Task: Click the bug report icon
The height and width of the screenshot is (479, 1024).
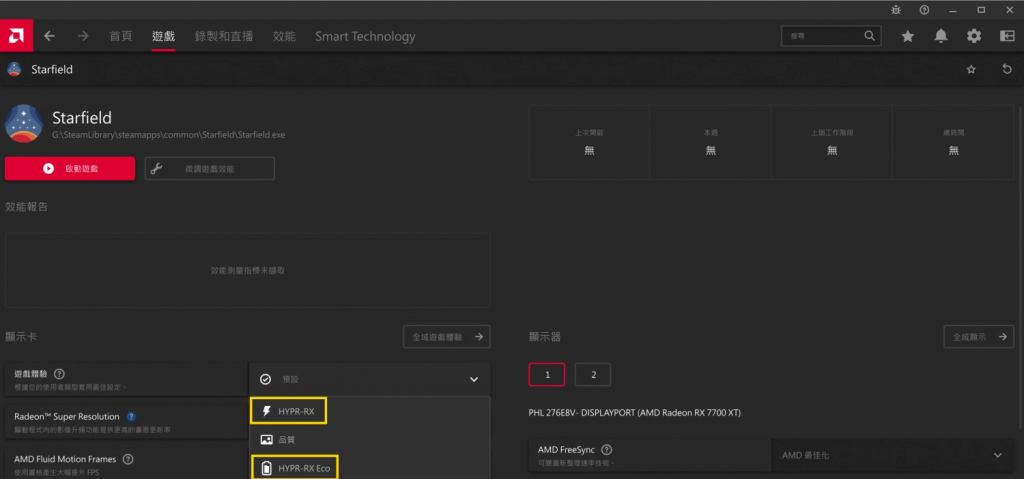Action: pyautogui.click(x=895, y=10)
